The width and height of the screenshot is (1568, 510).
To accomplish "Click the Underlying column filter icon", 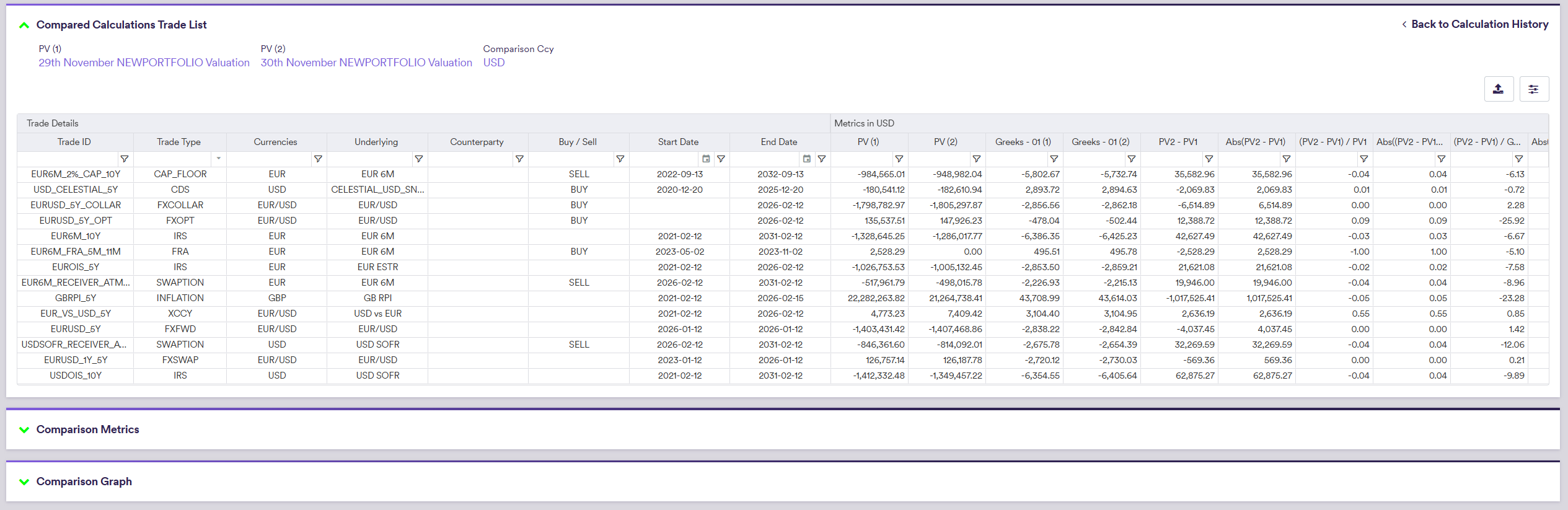I will pos(419,159).
